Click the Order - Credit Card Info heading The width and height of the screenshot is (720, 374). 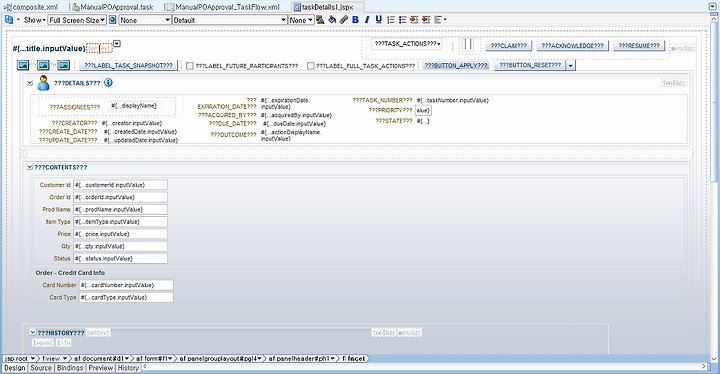coord(70,272)
